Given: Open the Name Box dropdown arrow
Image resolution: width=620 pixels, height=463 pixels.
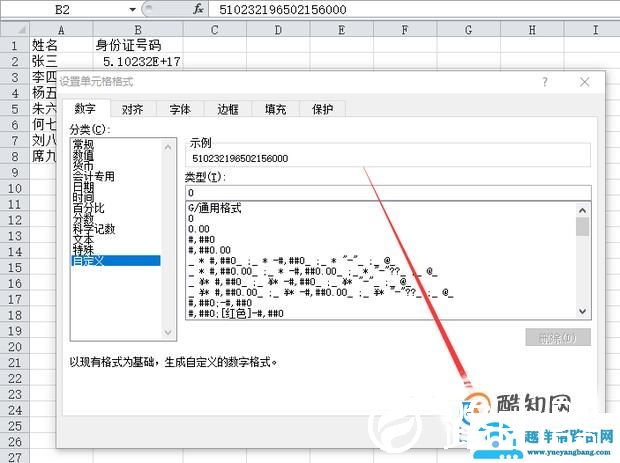Looking at the screenshot, I should click(132, 9).
